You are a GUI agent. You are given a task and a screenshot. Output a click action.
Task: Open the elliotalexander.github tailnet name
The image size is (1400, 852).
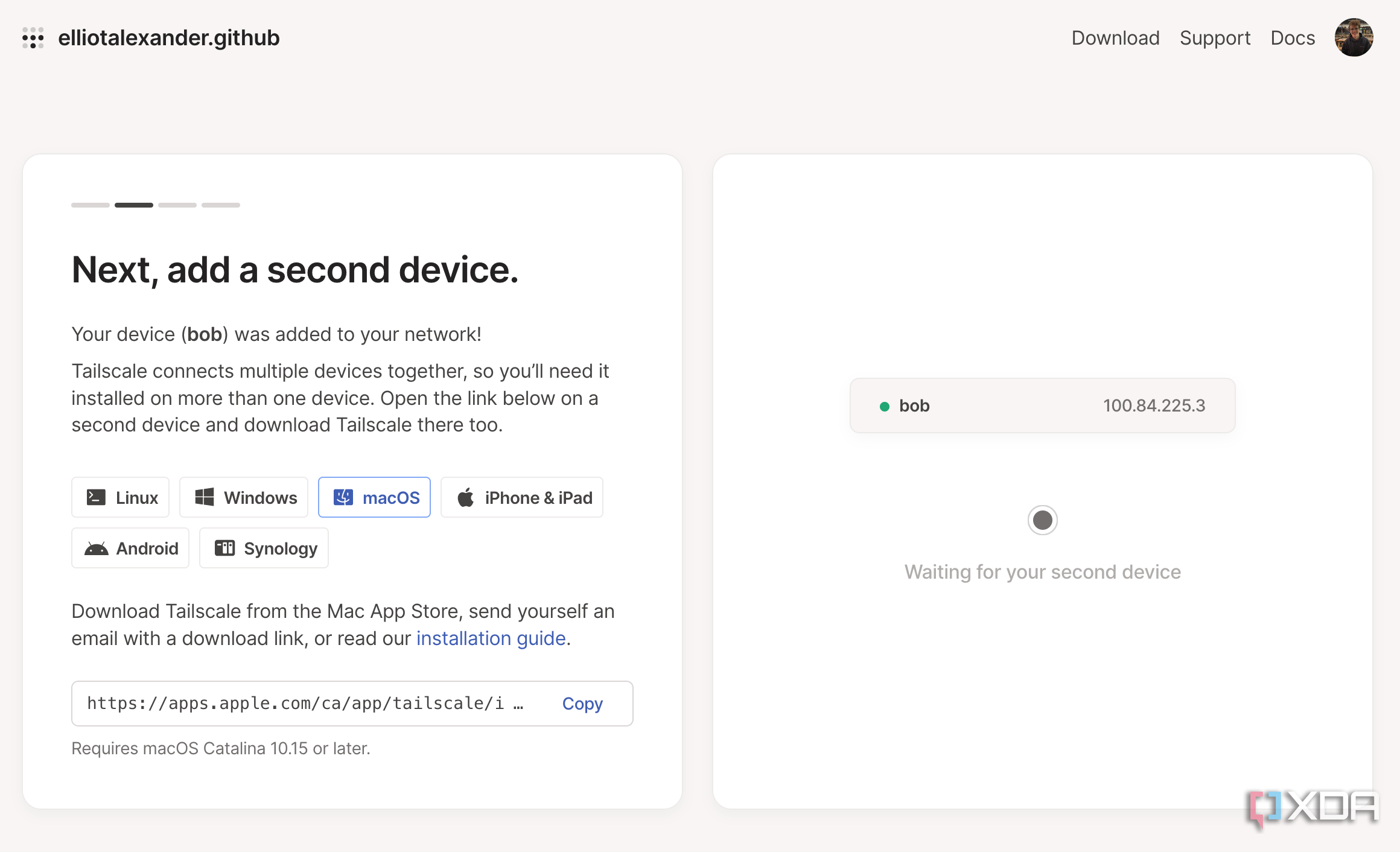(x=169, y=38)
